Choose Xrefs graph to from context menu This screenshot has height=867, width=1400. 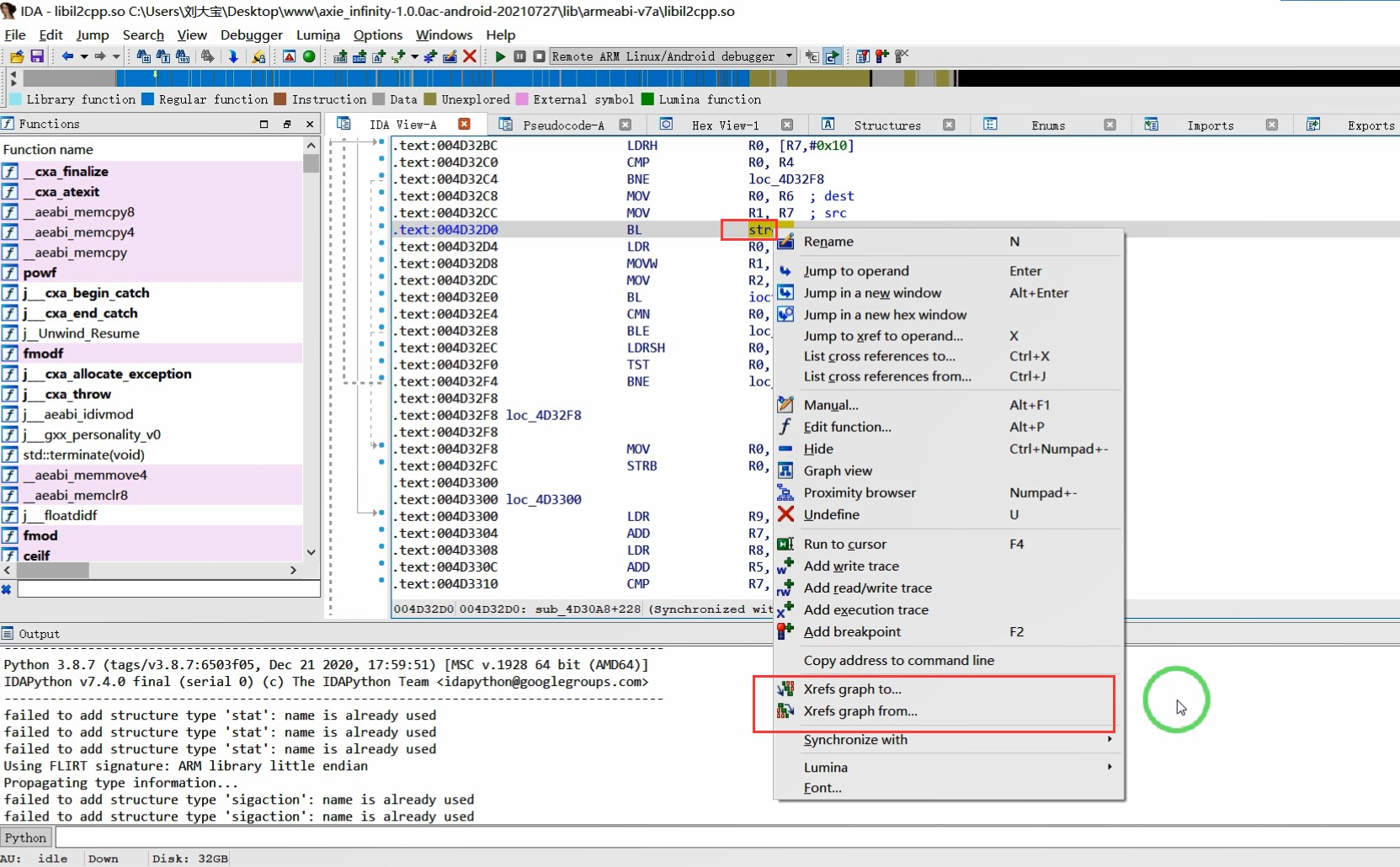(x=851, y=689)
